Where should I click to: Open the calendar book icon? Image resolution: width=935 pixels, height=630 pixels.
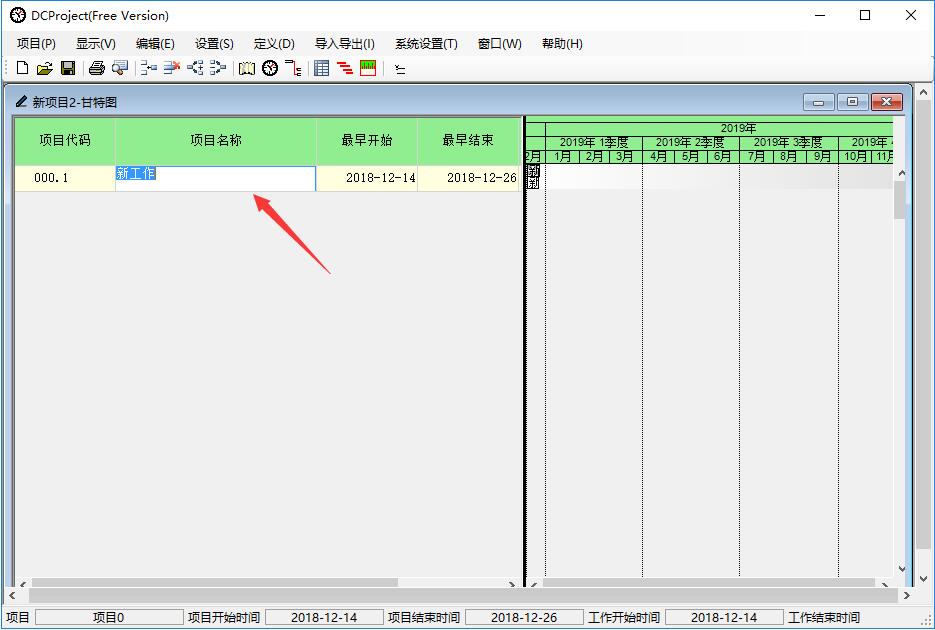tap(245, 67)
